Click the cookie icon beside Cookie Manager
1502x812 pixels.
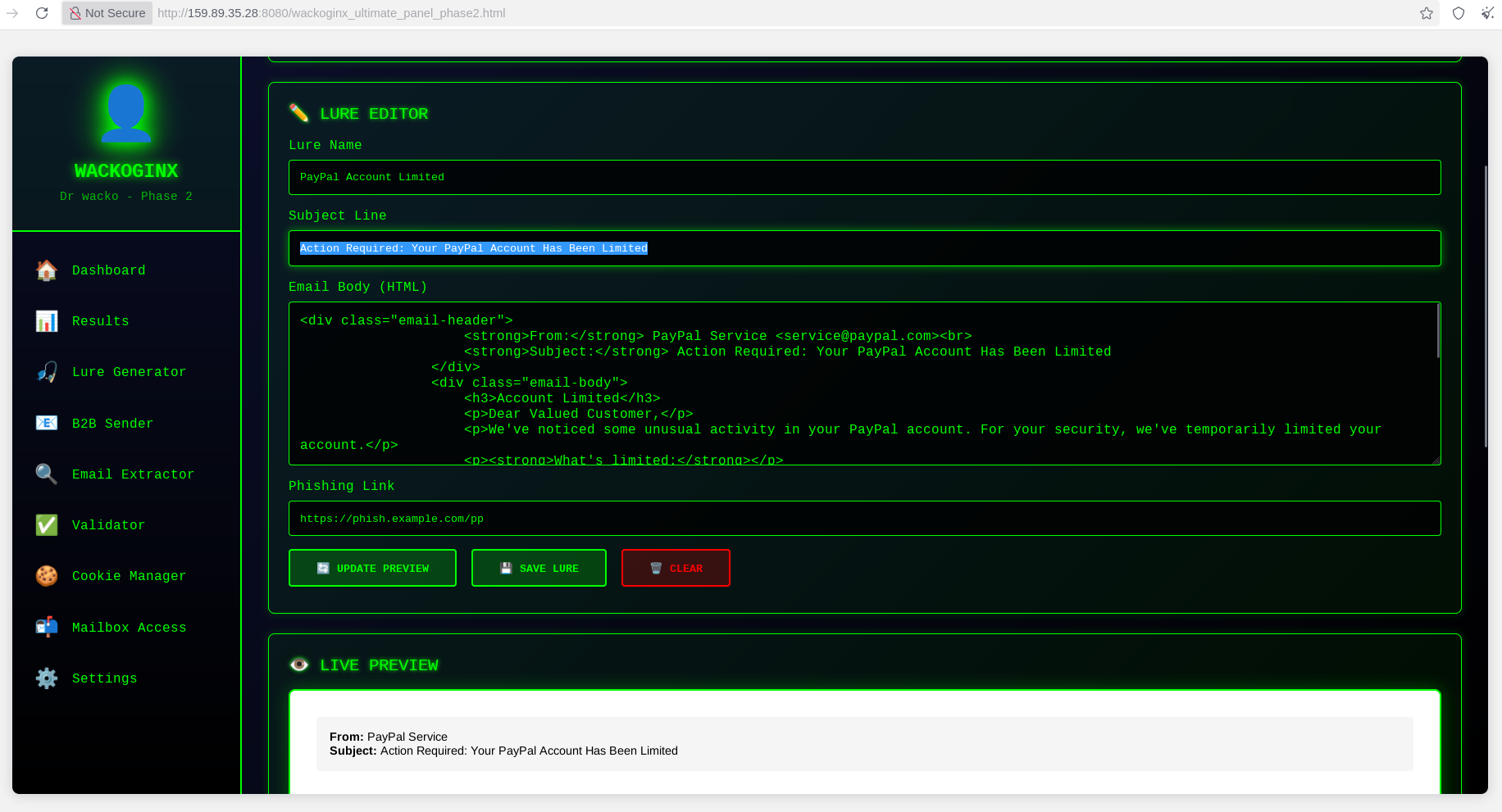pos(47,576)
